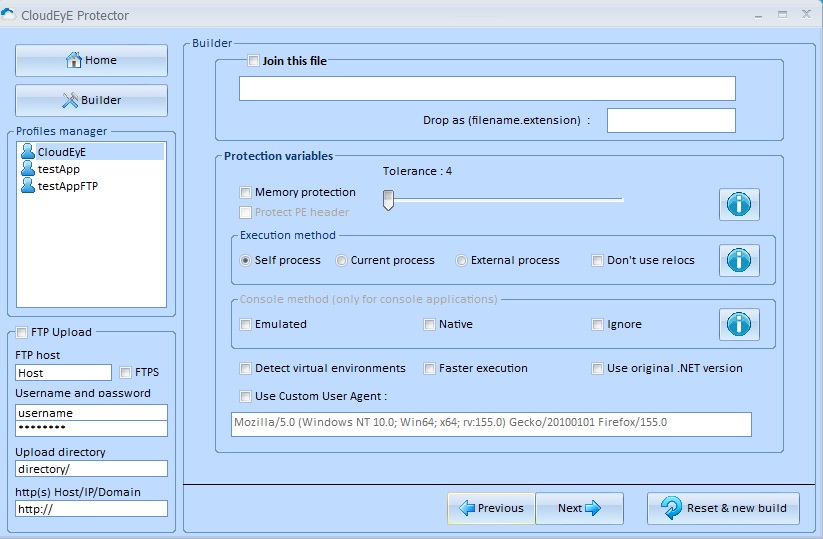Minimize the CloudEyE Protector window
This screenshot has height=539, width=823.
(x=758, y=16)
